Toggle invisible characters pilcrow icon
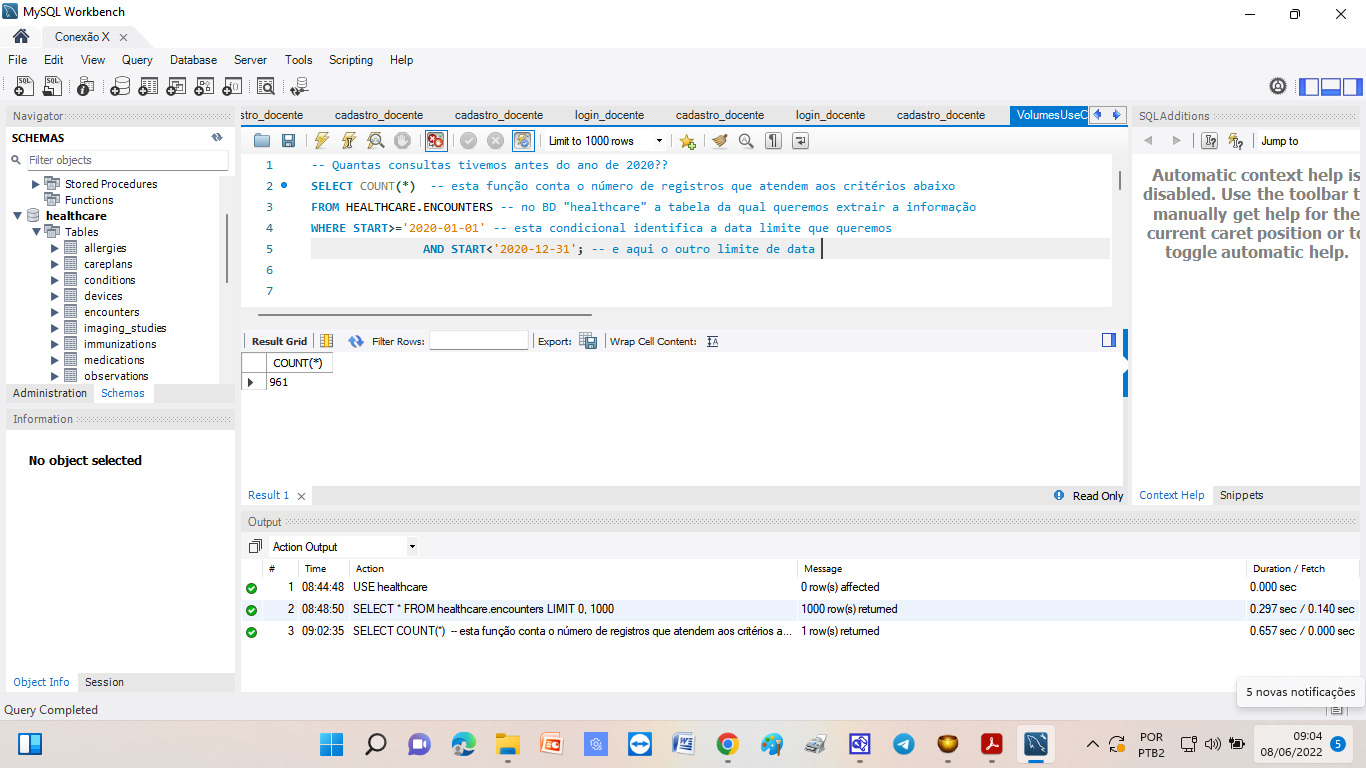Viewport: 1366px width, 768px height. coord(773,141)
